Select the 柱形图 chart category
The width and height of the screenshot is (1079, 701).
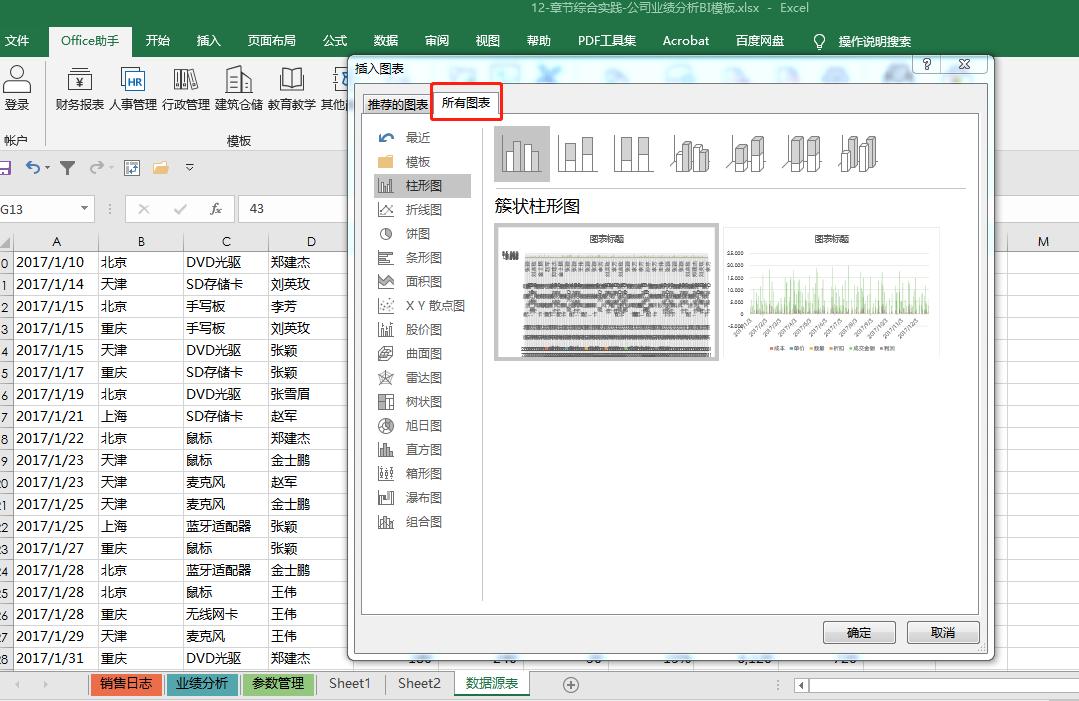pos(428,185)
